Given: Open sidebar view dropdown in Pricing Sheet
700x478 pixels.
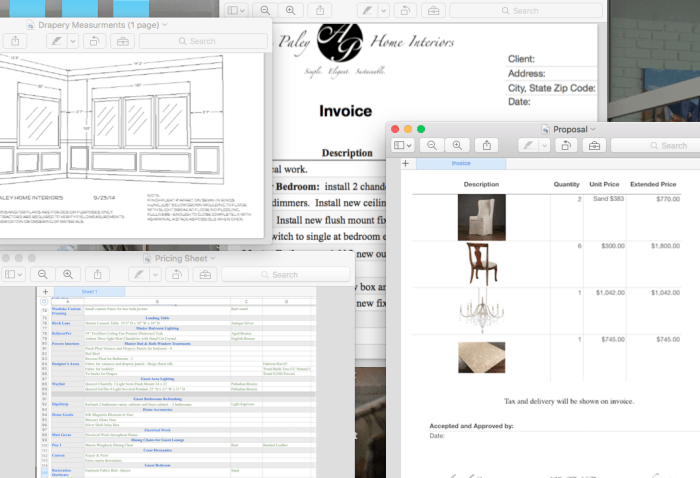Looking at the screenshot, I should tap(14, 274).
